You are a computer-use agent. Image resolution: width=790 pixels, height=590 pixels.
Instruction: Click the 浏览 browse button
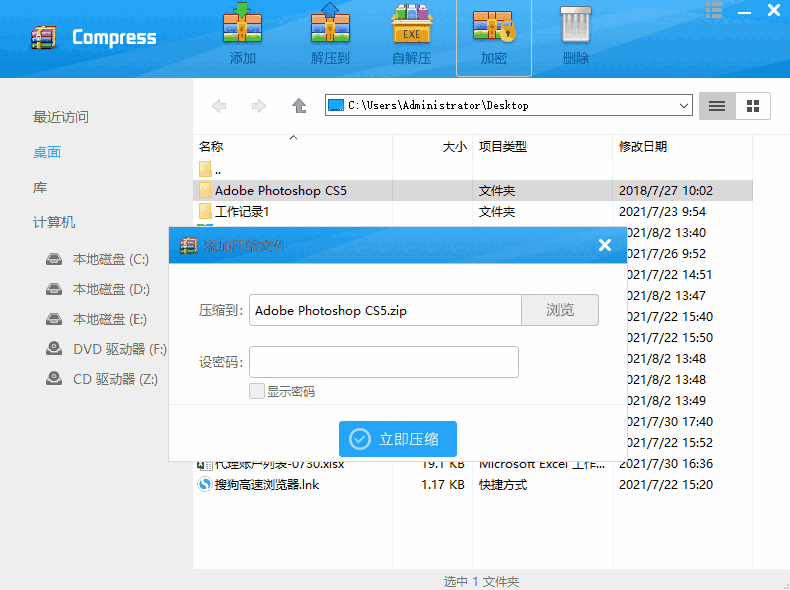pyautogui.click(x=560, y=310)
